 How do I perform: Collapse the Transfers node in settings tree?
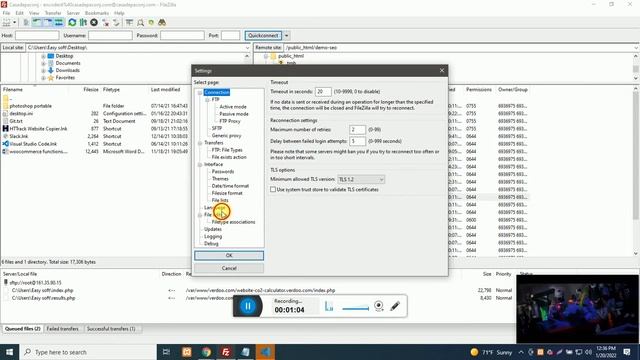click(x=200, y=143)
